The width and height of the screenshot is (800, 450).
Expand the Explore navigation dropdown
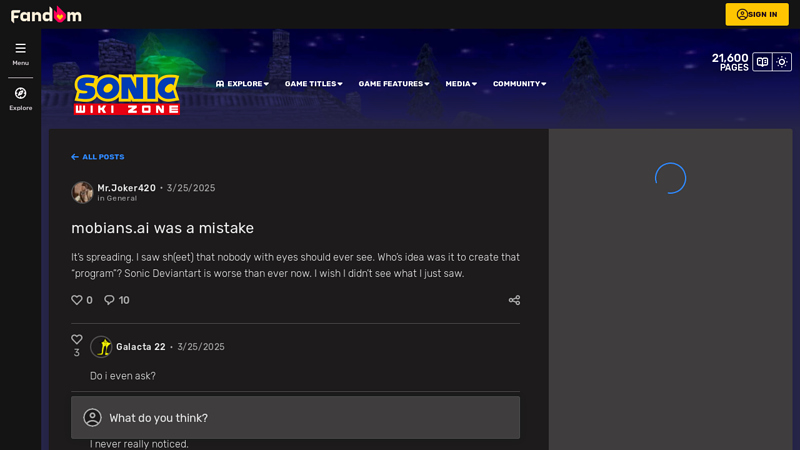242,84
